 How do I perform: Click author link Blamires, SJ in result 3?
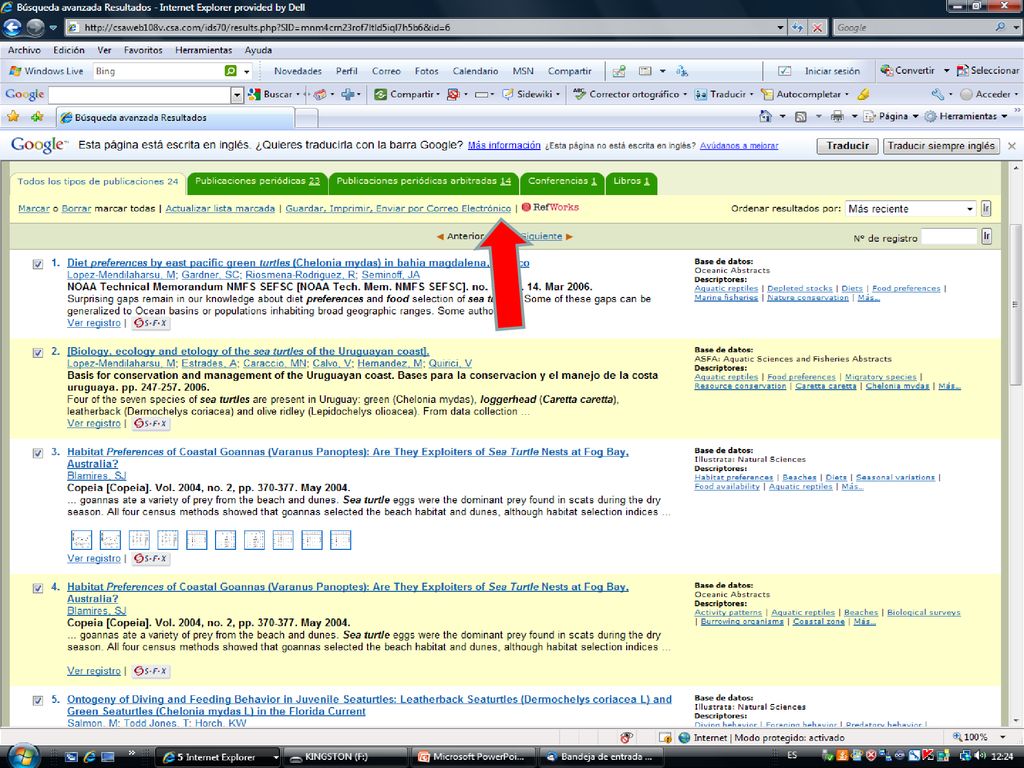[x=97, y=476]
